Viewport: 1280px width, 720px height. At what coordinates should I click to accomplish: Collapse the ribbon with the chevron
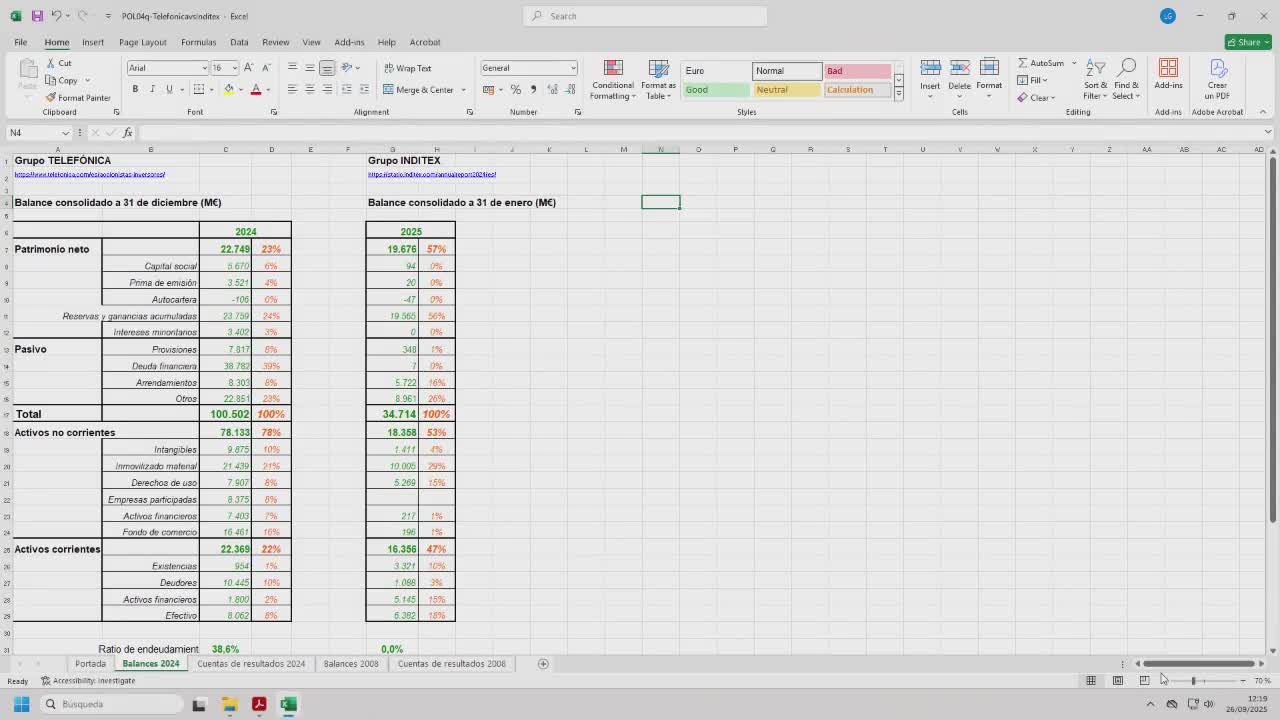pos(1263,112)
